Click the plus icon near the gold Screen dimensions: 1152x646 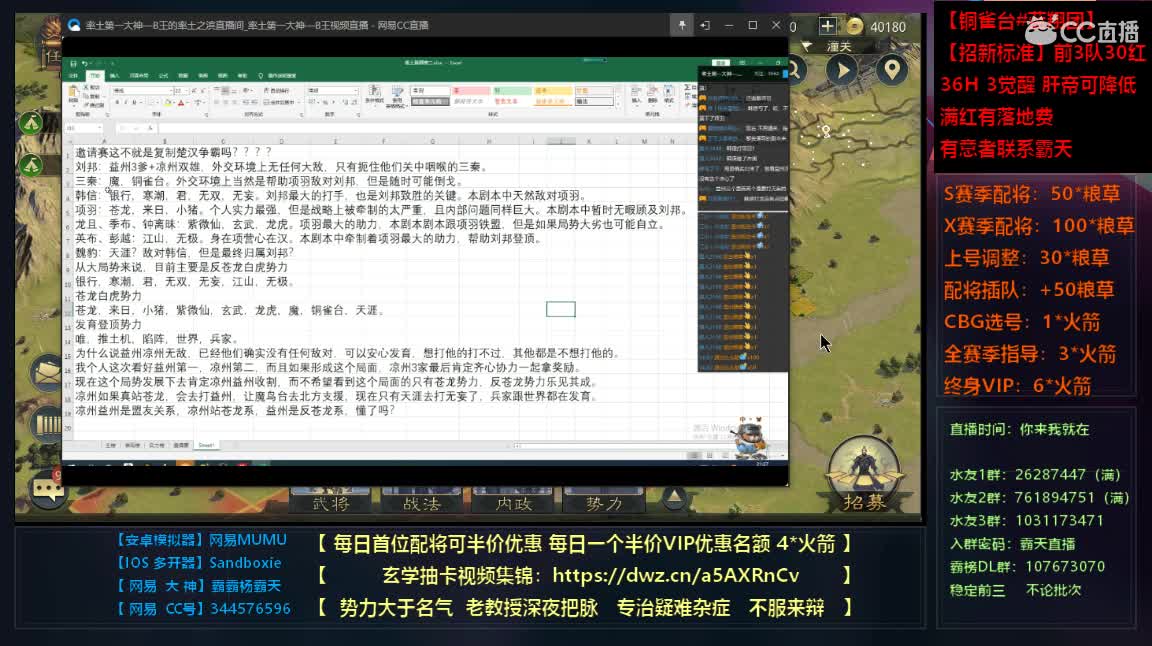pos(827,26)
